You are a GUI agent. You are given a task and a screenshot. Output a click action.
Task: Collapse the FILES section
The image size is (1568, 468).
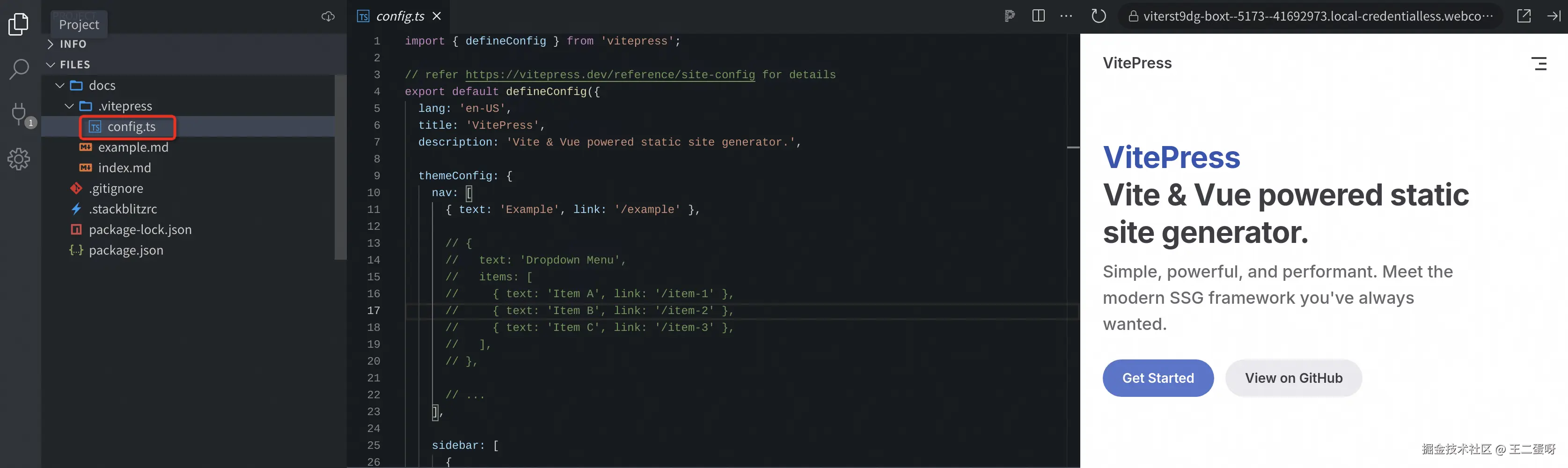coord(75,65)
